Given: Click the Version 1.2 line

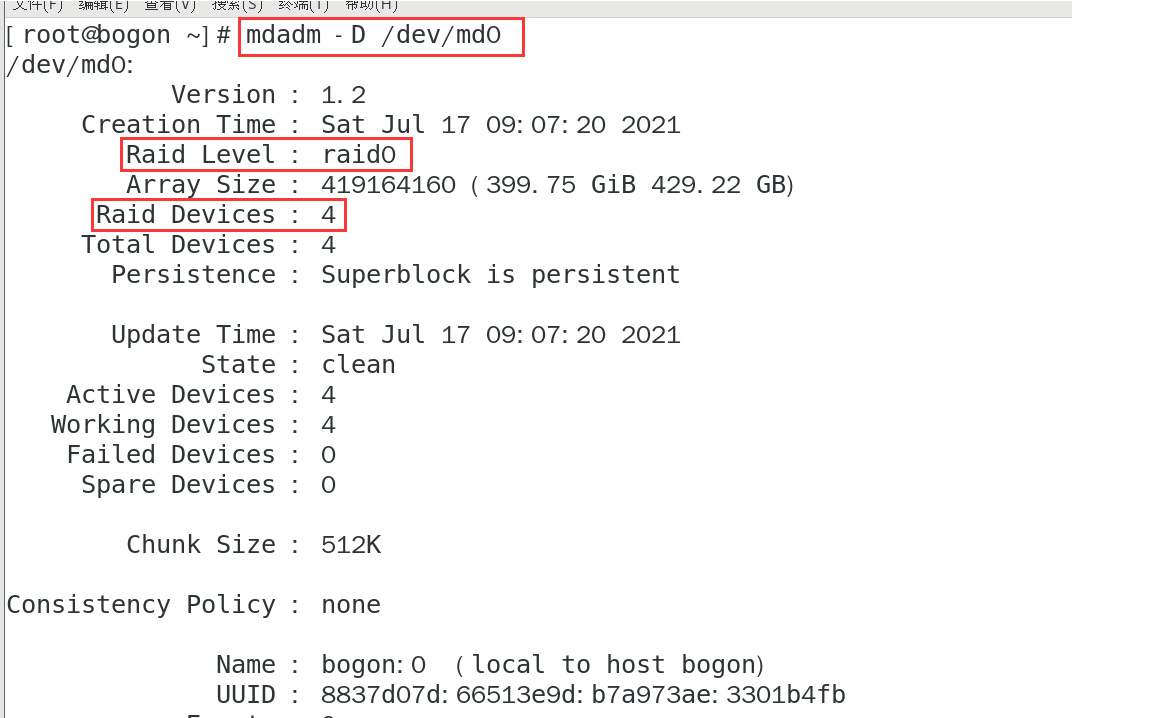Looking at the screenshot, I should tap(268, 95).
